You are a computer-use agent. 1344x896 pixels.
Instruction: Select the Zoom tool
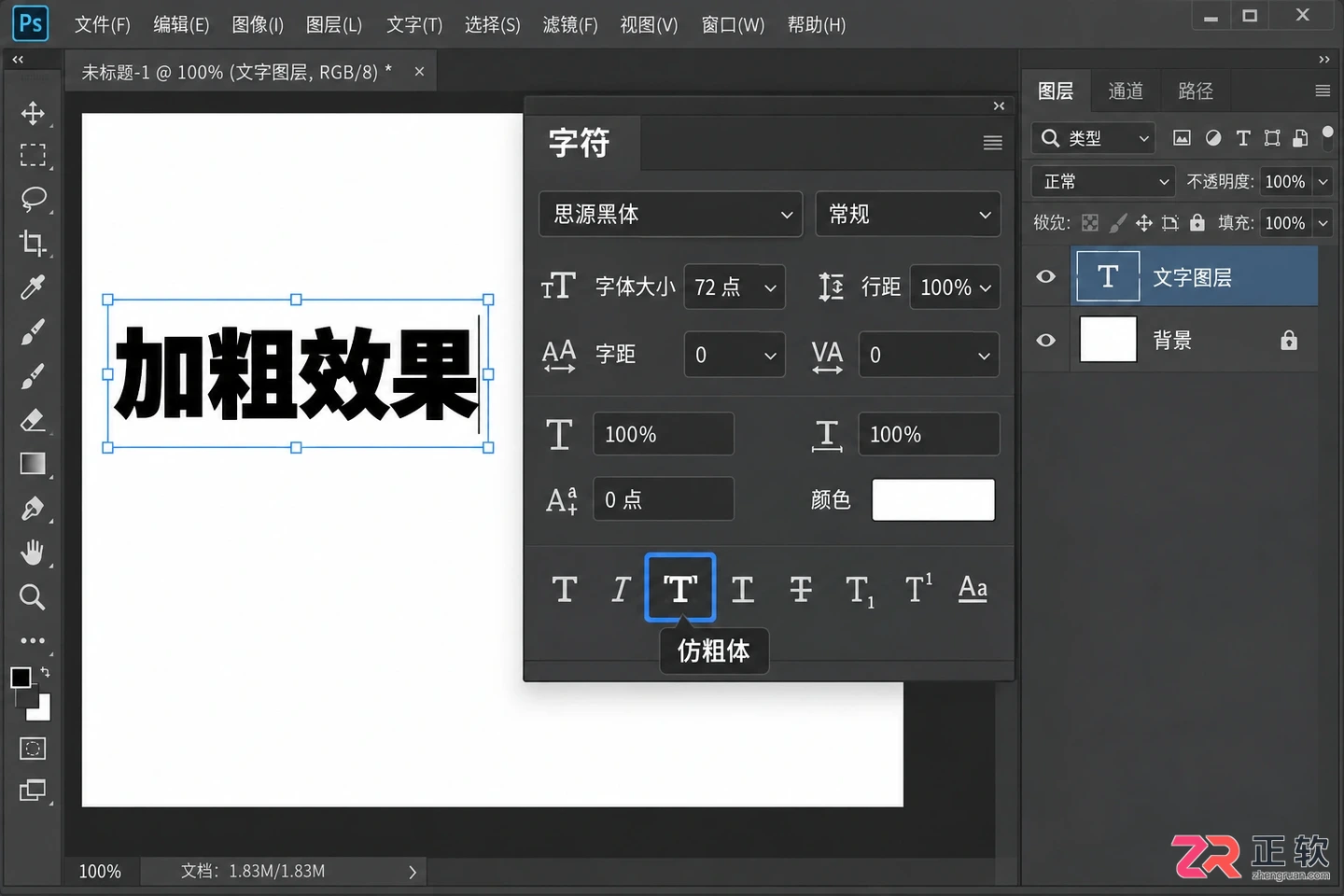coord(33,597)
